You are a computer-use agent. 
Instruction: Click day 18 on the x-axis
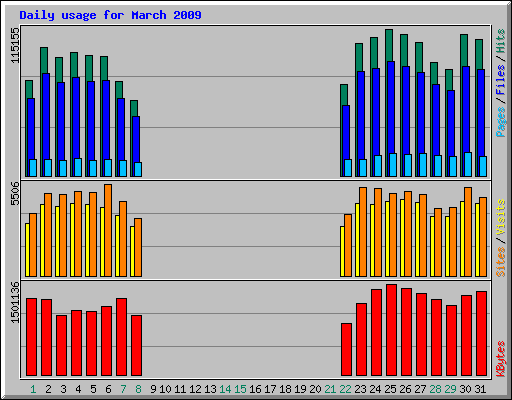(285, 389)
